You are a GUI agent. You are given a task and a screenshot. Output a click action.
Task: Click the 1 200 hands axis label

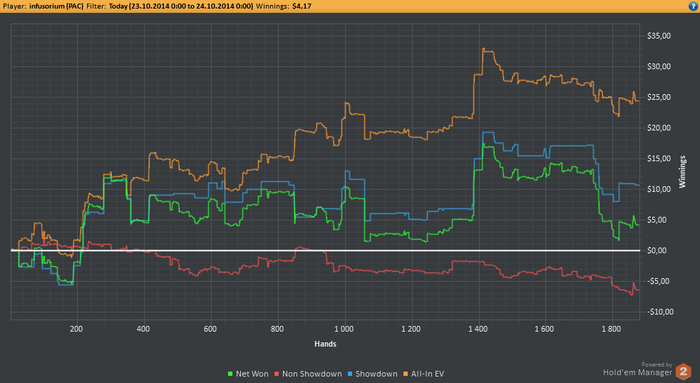[411, 329]
